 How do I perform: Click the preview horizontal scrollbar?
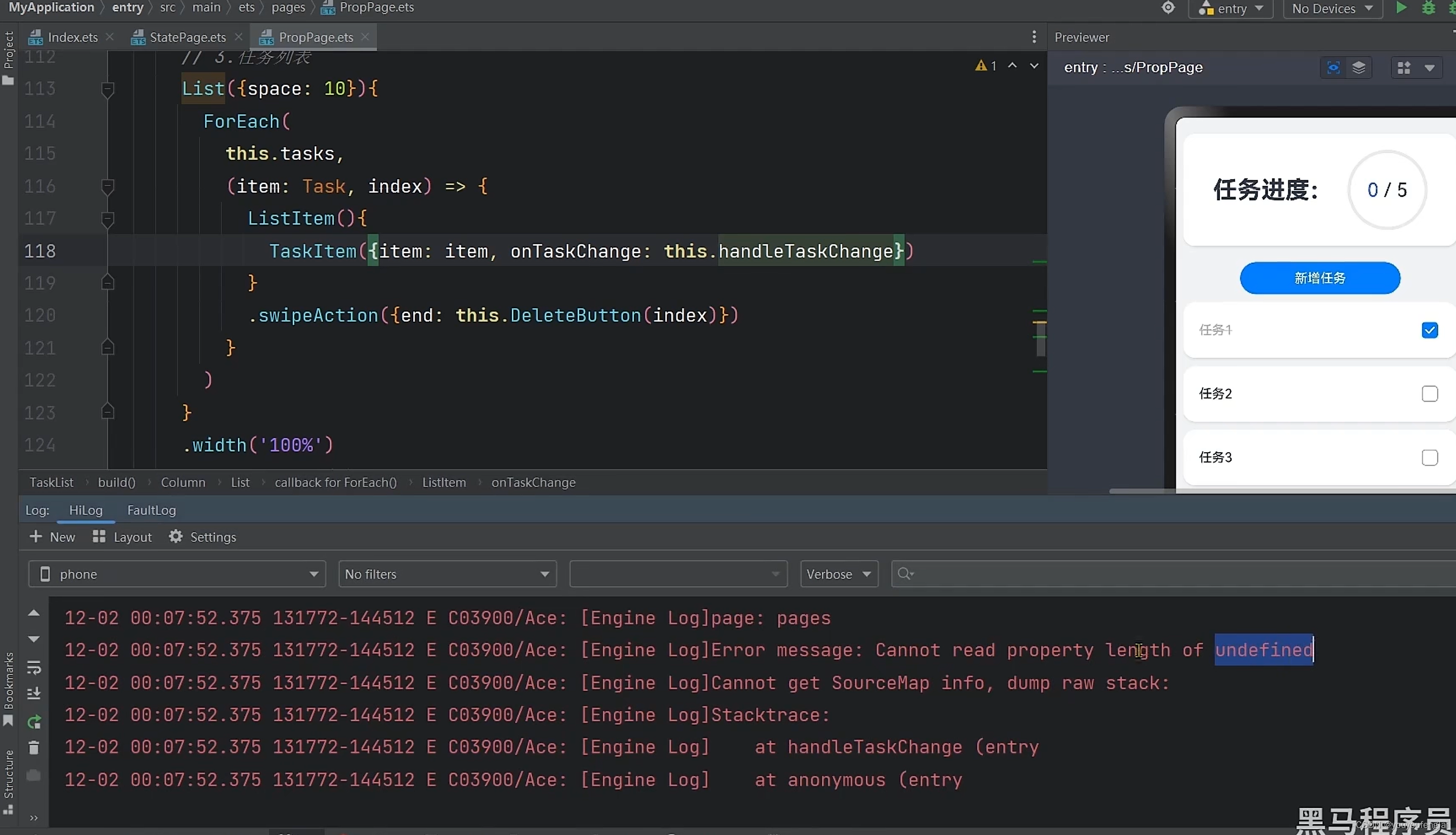(1282, 492)
